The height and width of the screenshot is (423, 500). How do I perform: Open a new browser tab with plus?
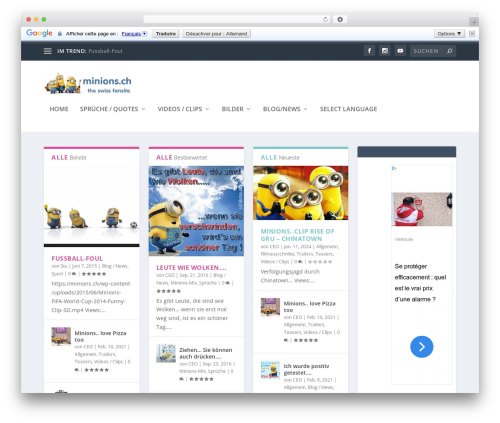click(x=474, y=22)
